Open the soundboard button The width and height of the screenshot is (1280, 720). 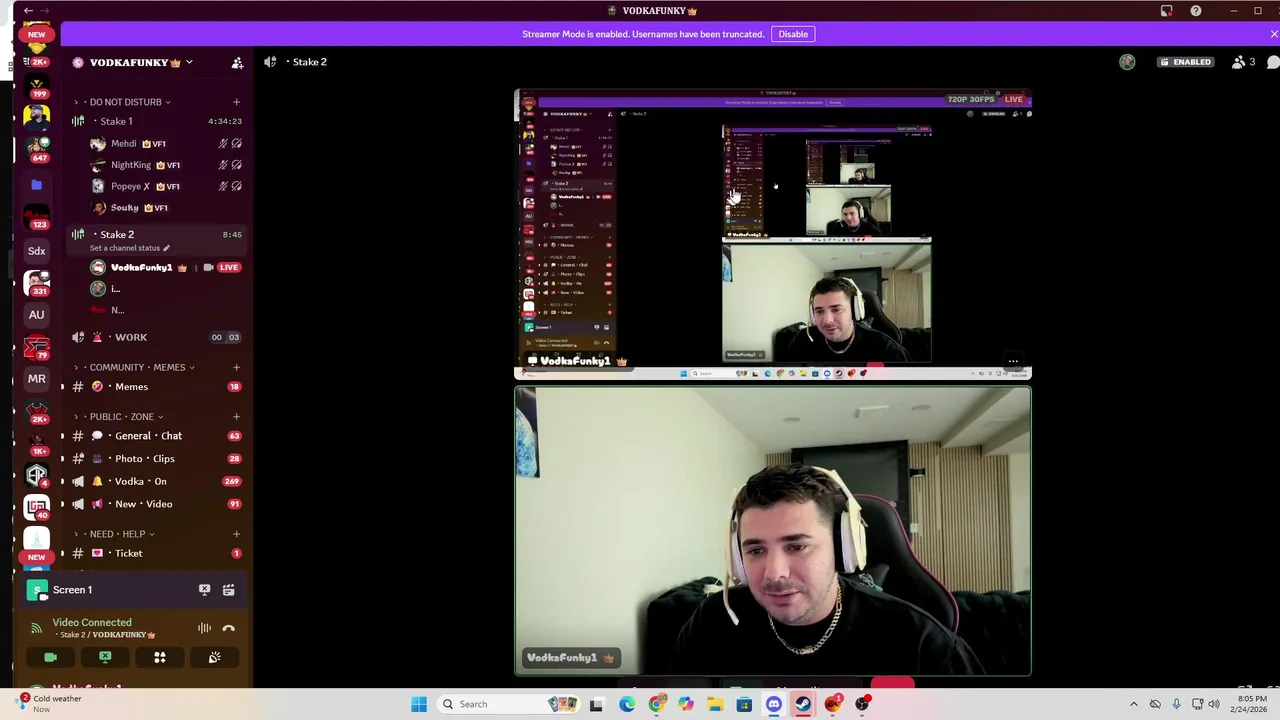[x=214, y=657]
